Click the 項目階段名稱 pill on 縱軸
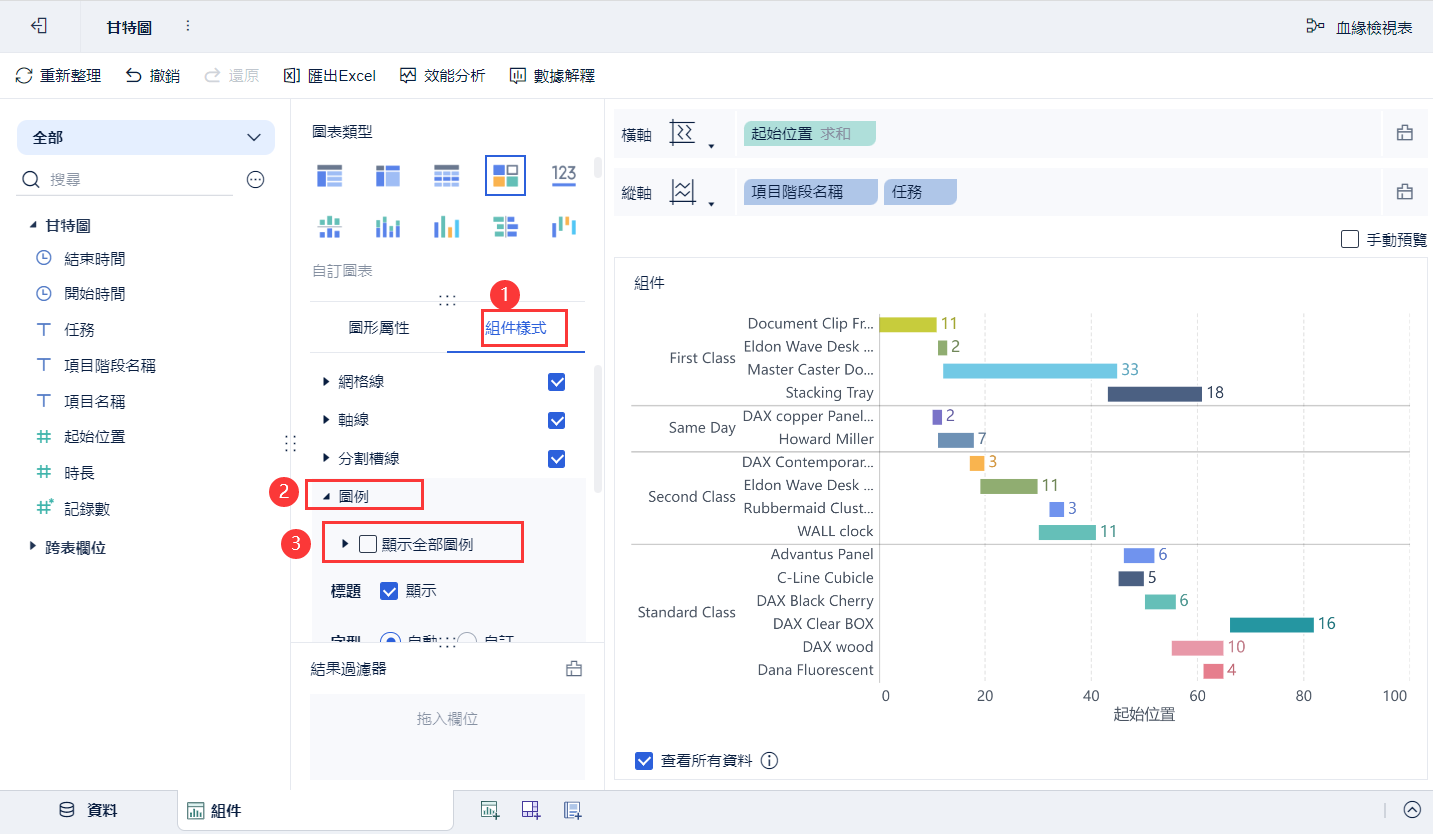The width and height of the screenshot is (1433, 834). [x=810, y=192]
